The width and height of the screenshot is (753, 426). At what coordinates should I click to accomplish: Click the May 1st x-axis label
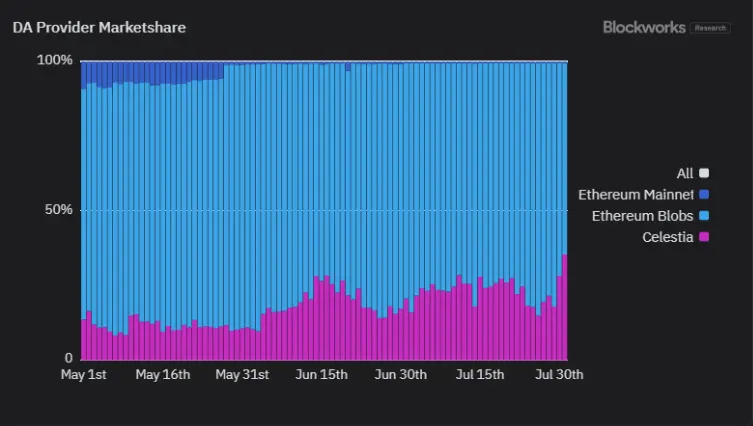[84, 375]
